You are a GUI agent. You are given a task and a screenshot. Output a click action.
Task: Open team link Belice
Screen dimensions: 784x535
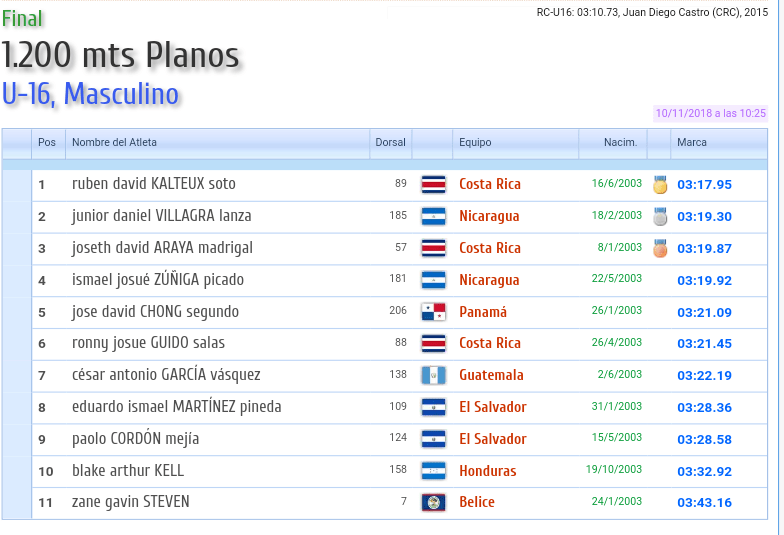[477, 503]
